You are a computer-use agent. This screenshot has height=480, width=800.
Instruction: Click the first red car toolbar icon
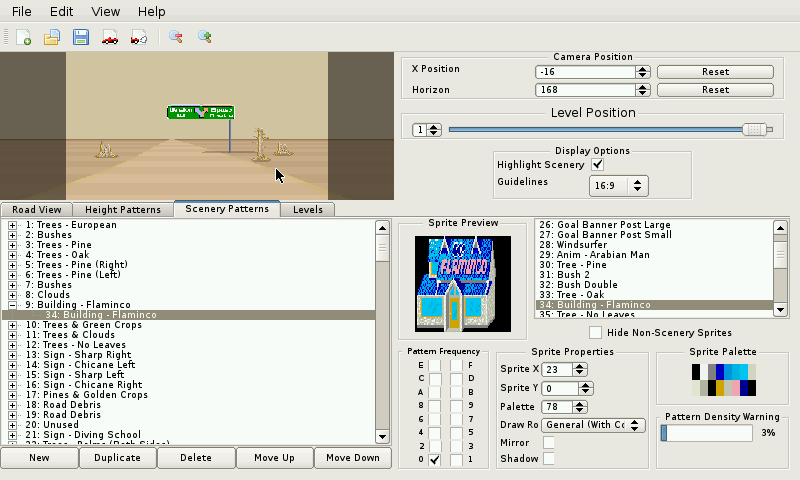111,37
